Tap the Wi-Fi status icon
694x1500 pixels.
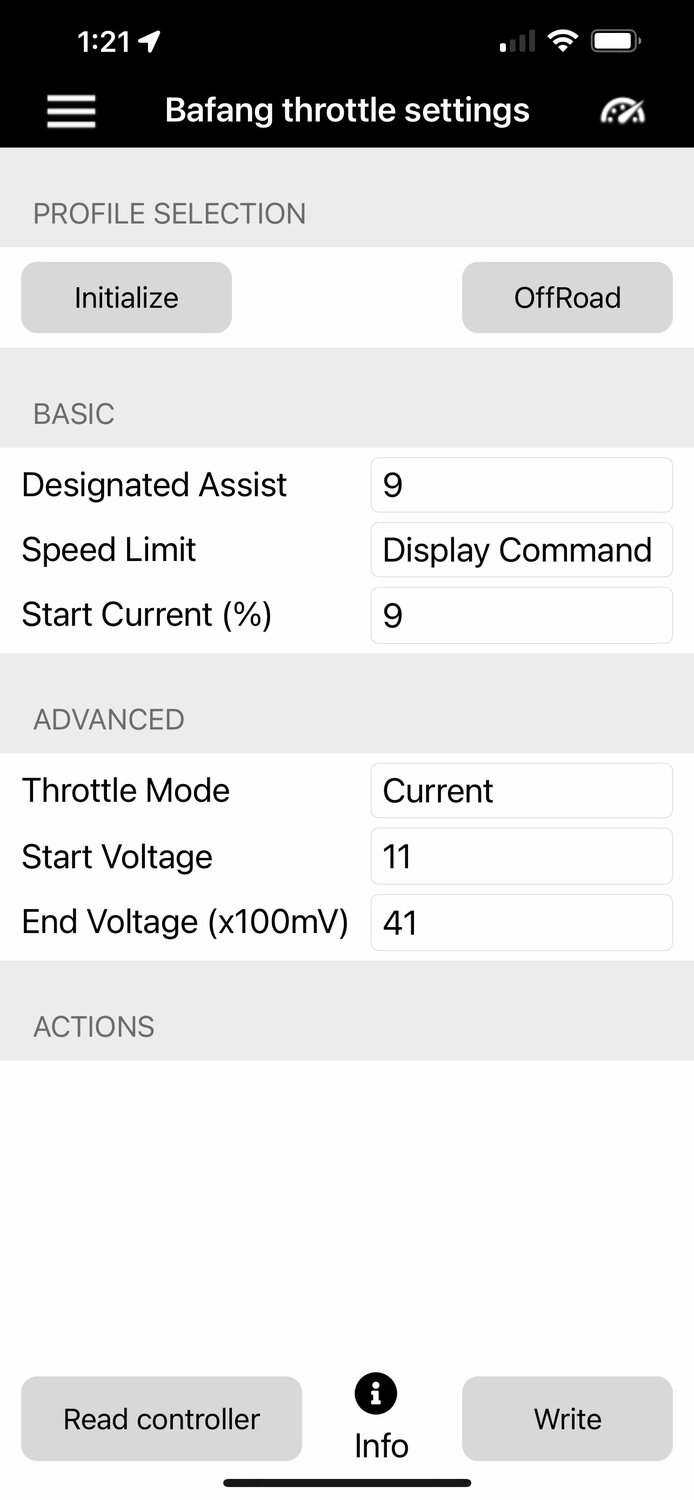click(x=564, y=42)
